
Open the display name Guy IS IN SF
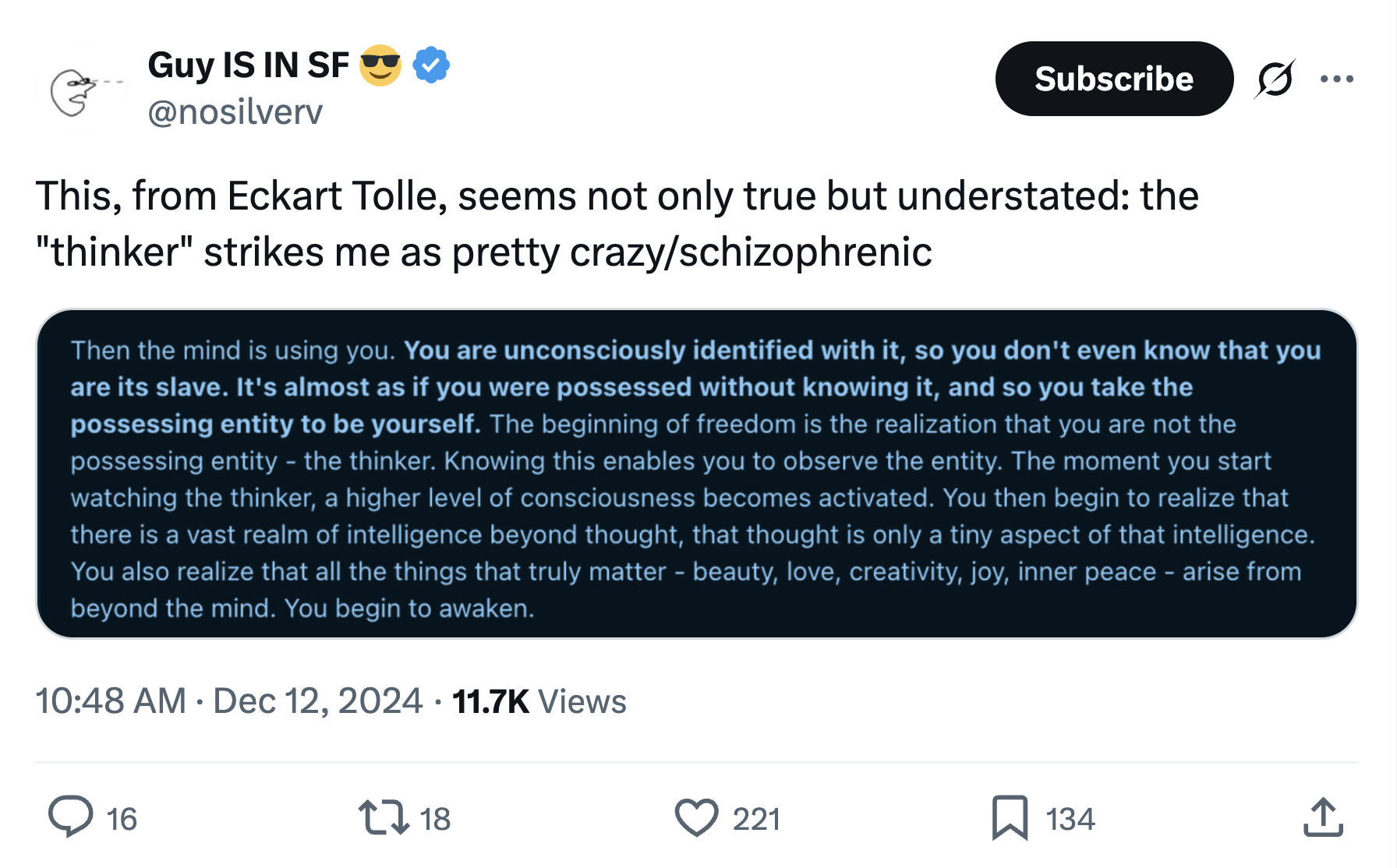point(248,65)
